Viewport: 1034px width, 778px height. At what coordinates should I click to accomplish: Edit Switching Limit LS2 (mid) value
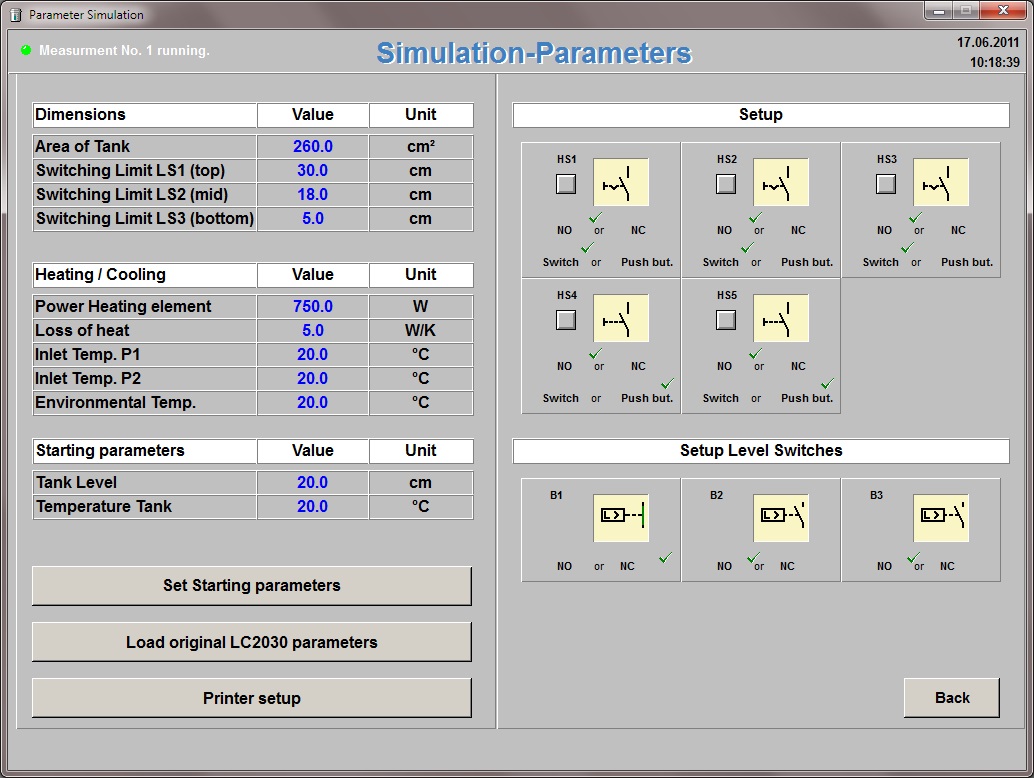[313, 194]
